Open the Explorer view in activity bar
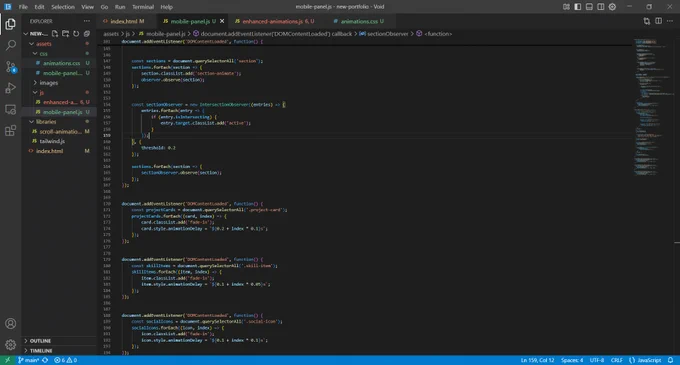The width and height of the screenshot is (680, 365). (x=10, y=24)
